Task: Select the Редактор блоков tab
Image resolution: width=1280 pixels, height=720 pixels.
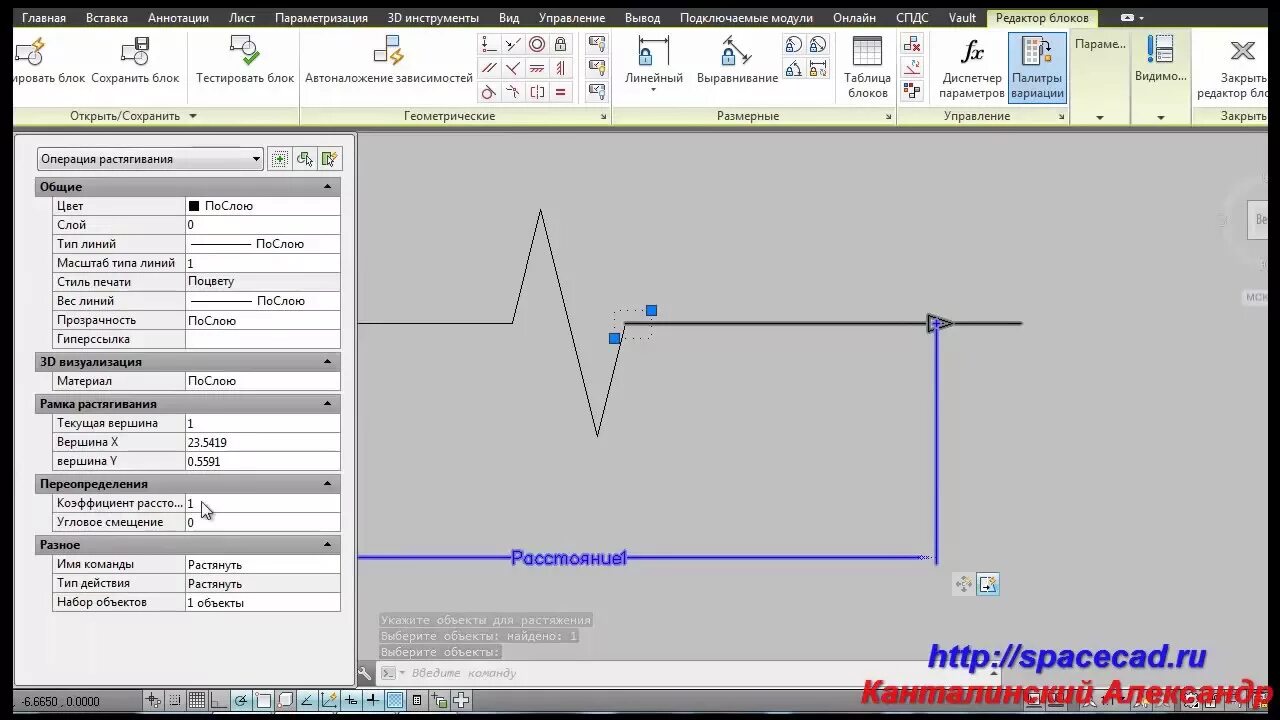Action: coord(1042,18)
